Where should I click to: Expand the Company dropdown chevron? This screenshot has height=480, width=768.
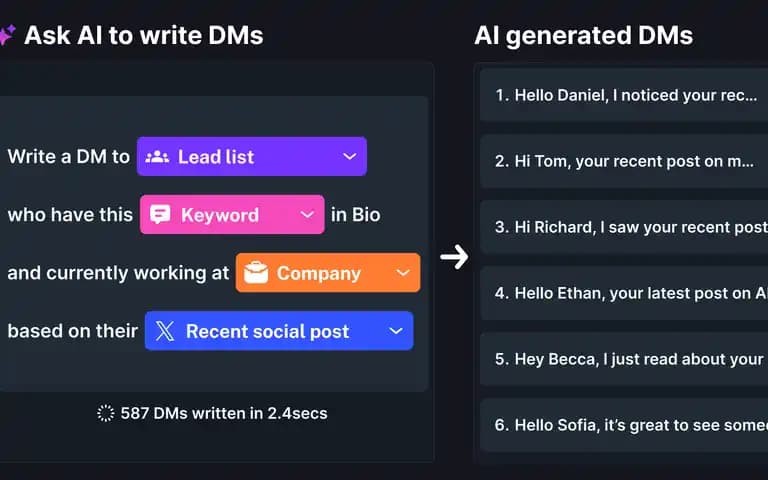(403, 273)
